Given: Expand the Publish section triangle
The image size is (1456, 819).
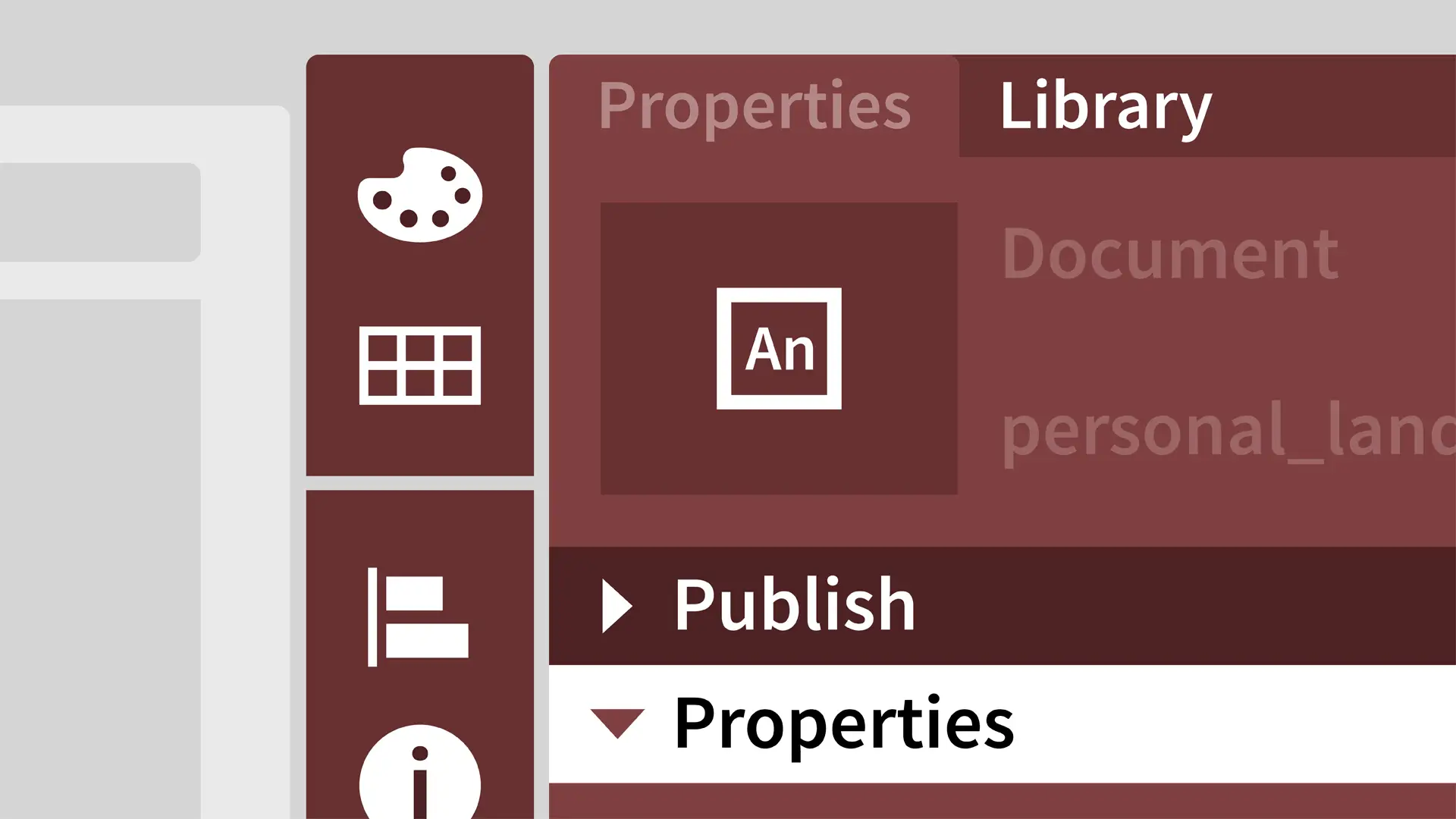Looking at the screenshot, I should pos(617,606).
